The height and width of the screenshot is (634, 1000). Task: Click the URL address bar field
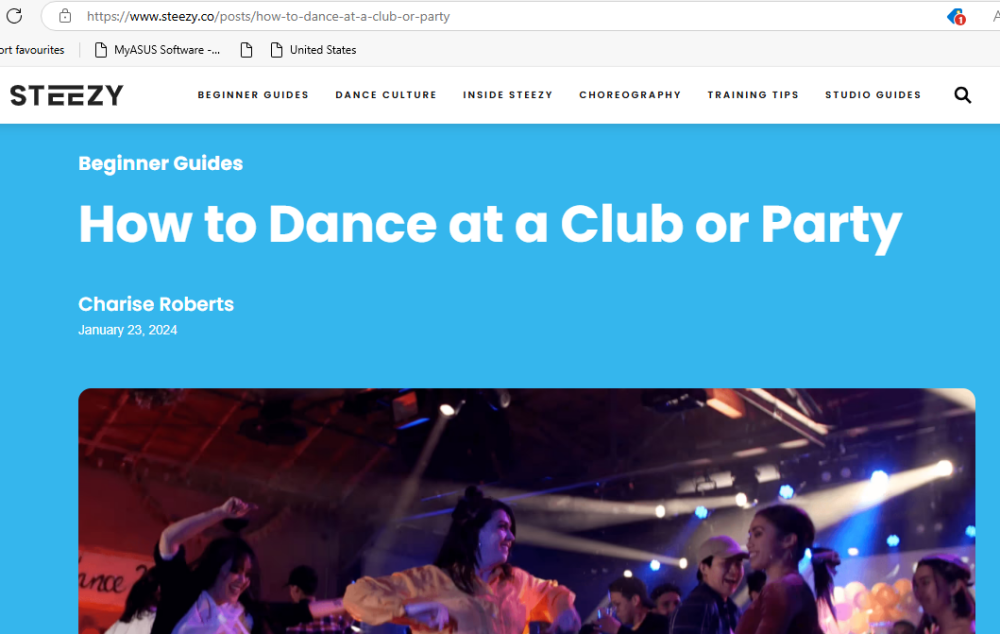click(510, 16)
